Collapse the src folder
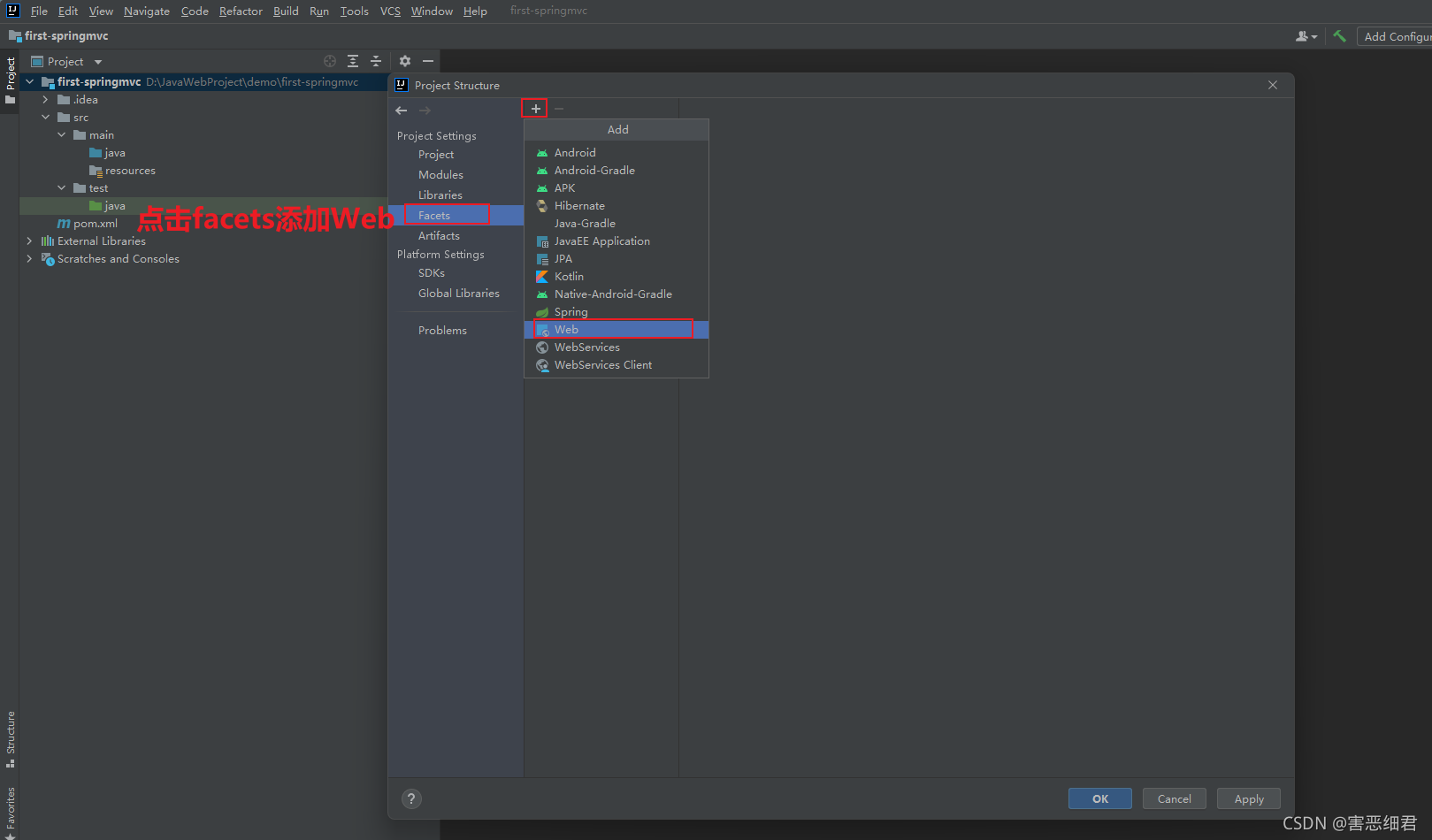This screenshot has height=840, width=1432. [46, 118]
